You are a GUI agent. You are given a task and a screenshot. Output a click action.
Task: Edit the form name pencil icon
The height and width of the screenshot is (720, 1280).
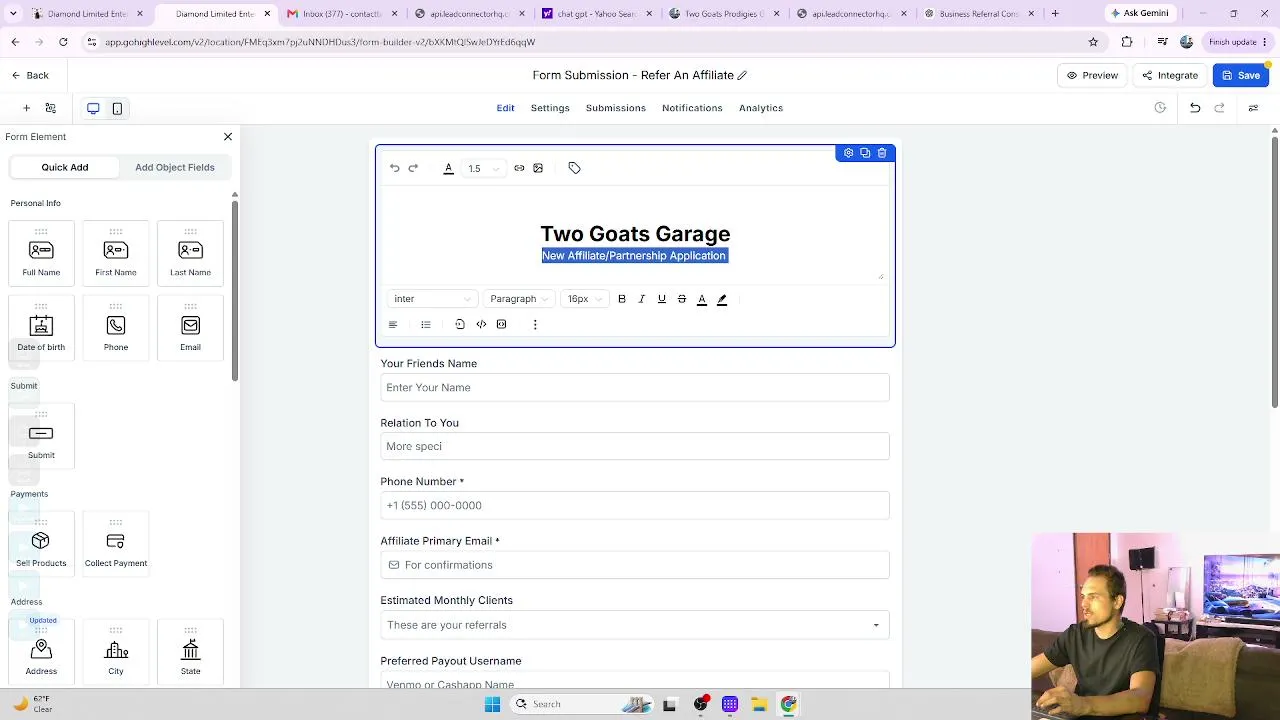click(742, 75)
